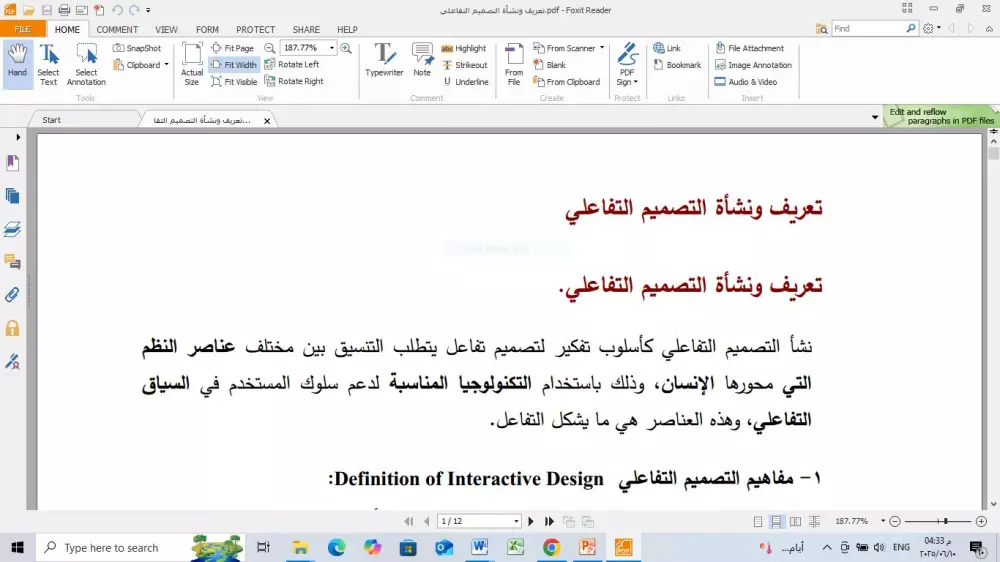
Task: Switch to facing pages layout
Action: [795, 522]
